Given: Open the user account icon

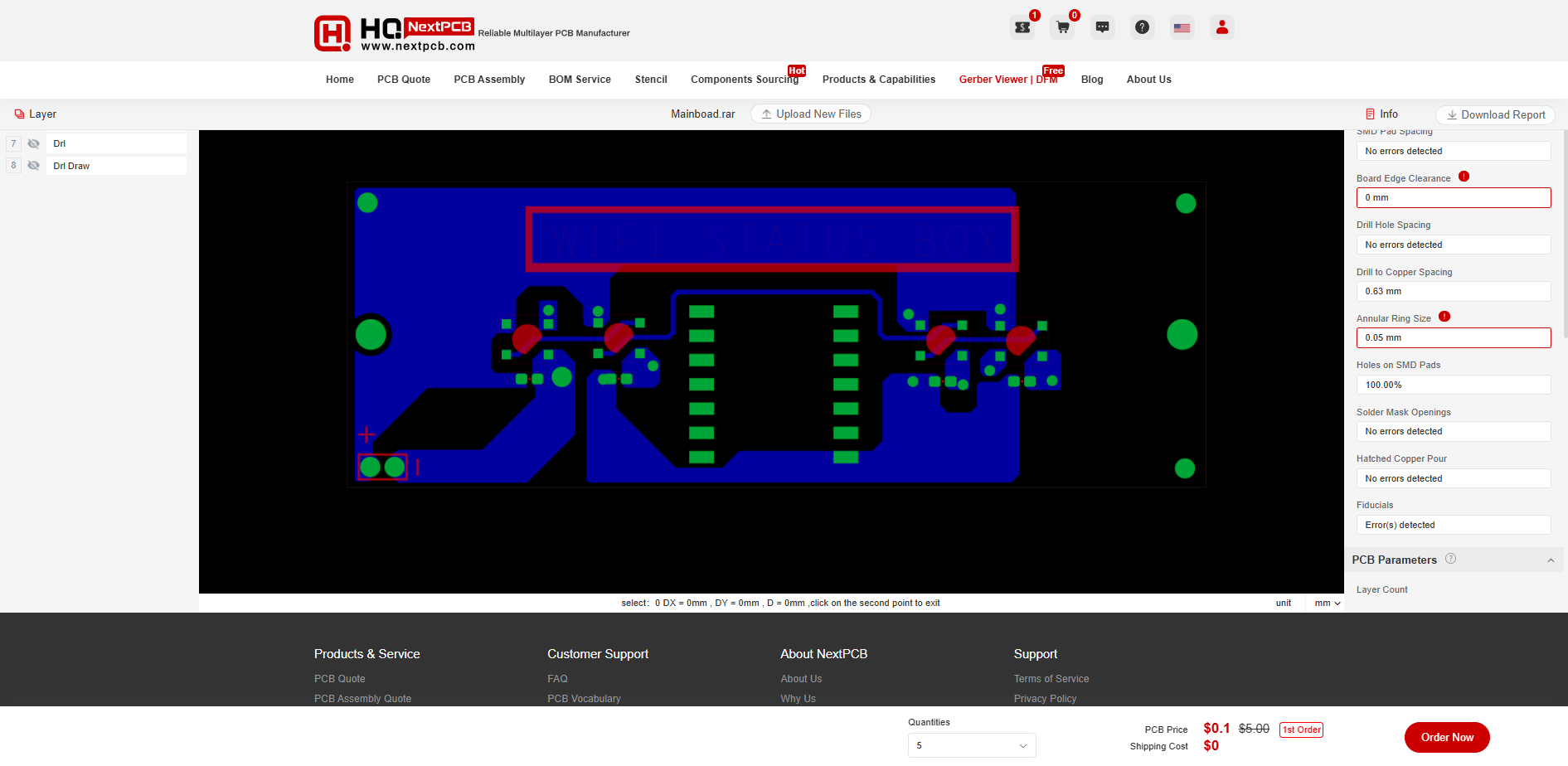Looking at the screenshot, I should tap(1221, 27).
